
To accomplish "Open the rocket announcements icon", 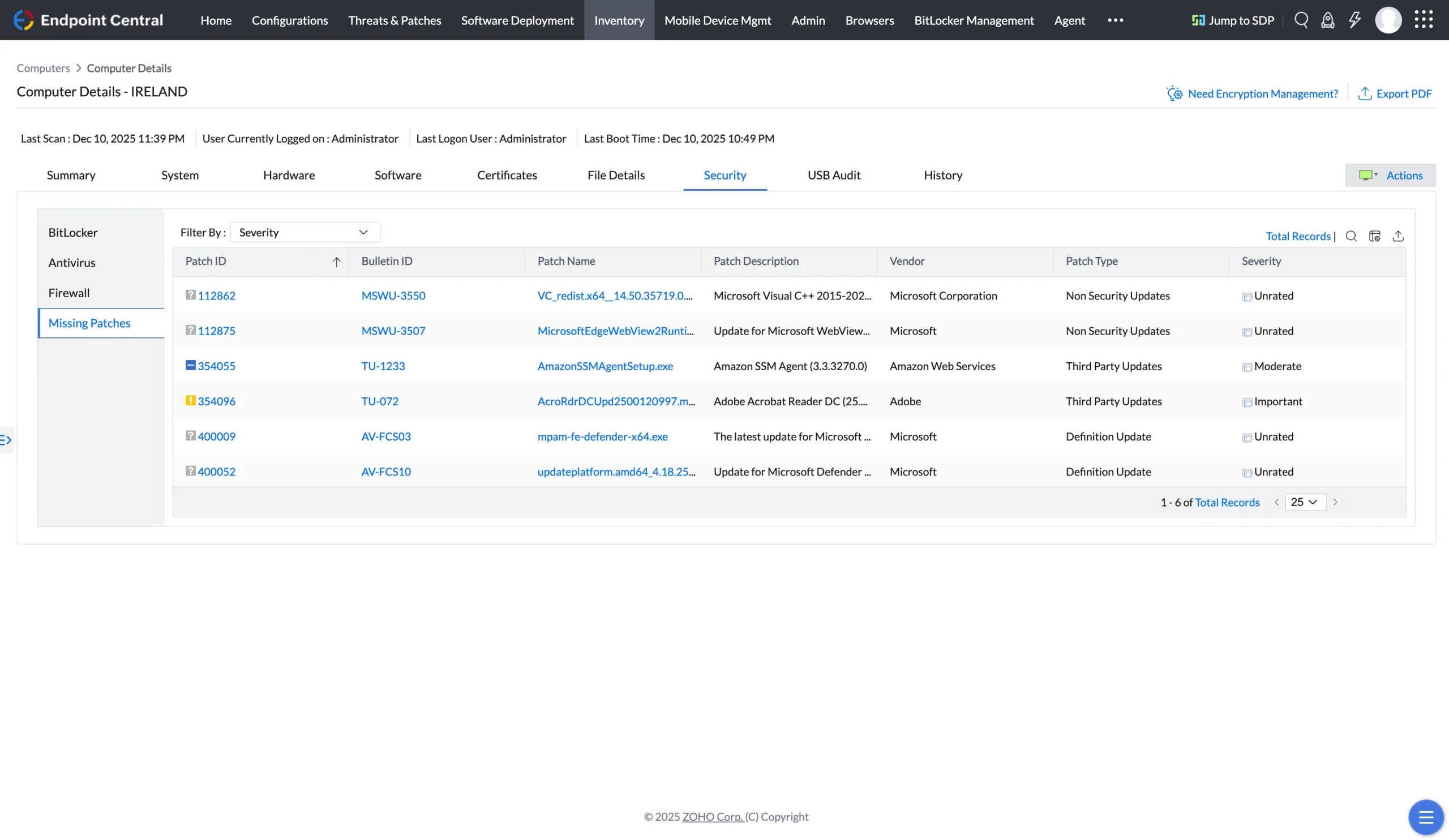I will 1328,20.
